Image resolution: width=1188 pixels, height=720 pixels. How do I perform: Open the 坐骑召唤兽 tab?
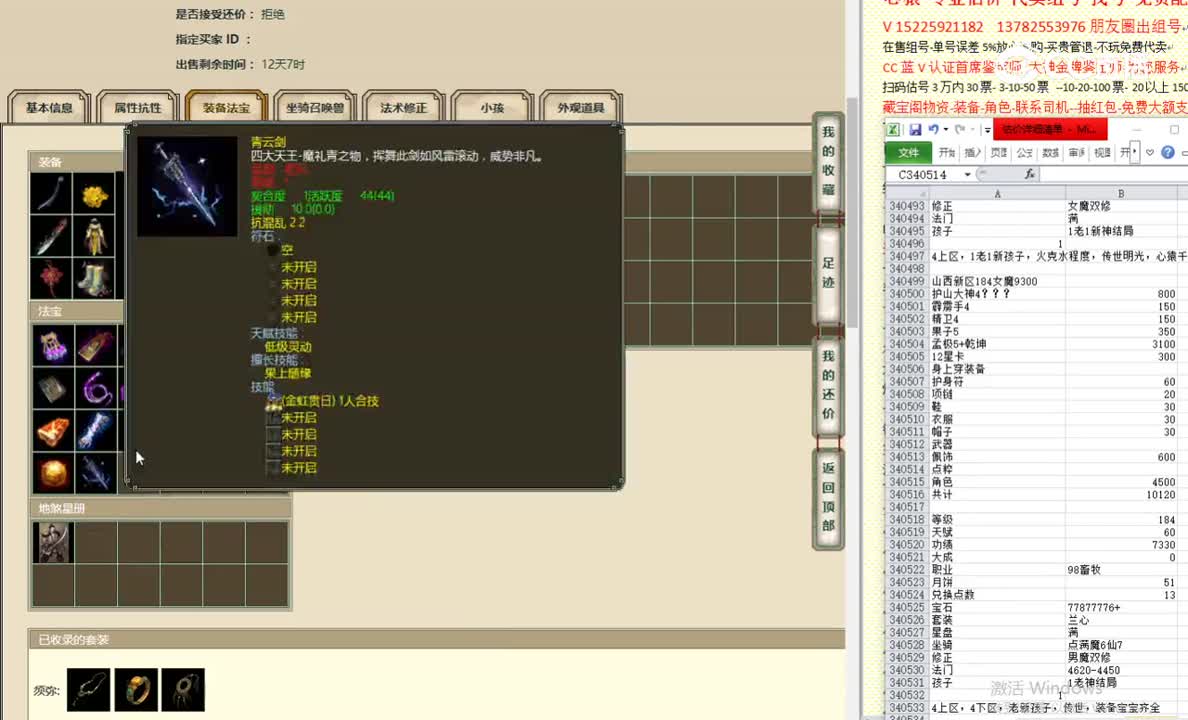[314, 108]
